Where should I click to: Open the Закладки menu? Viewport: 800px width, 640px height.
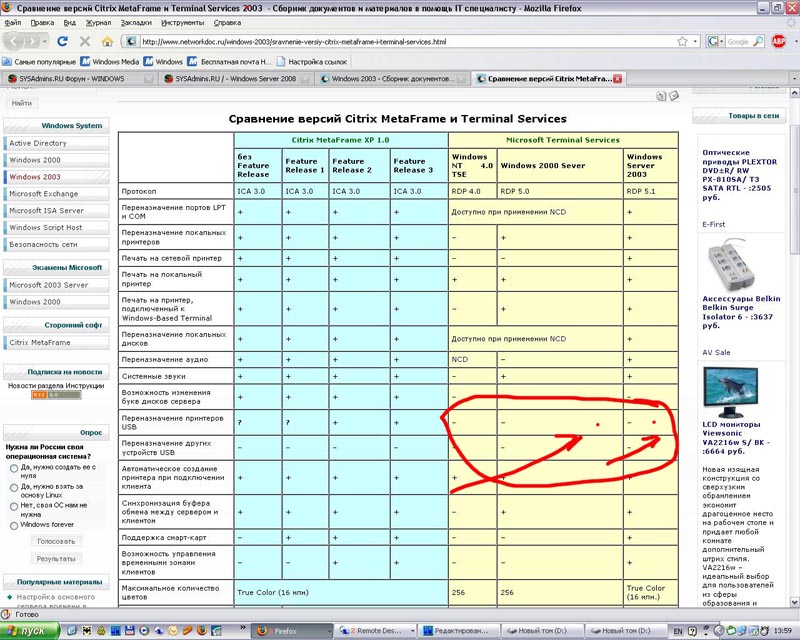tap(136, 22)
